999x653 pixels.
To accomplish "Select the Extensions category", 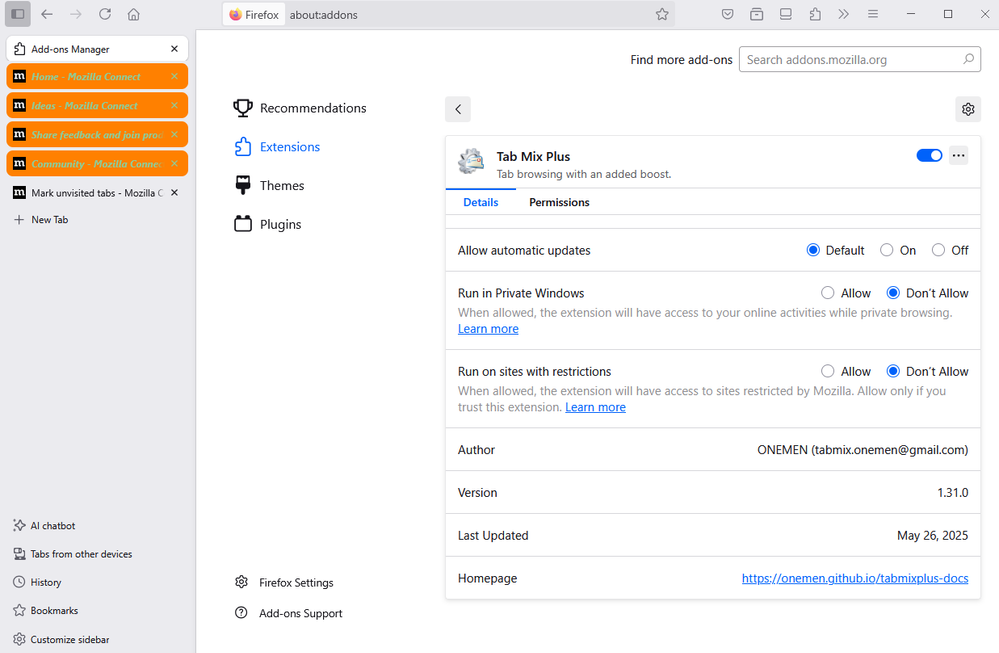I will pyautogui.click(x=277, y=147).
